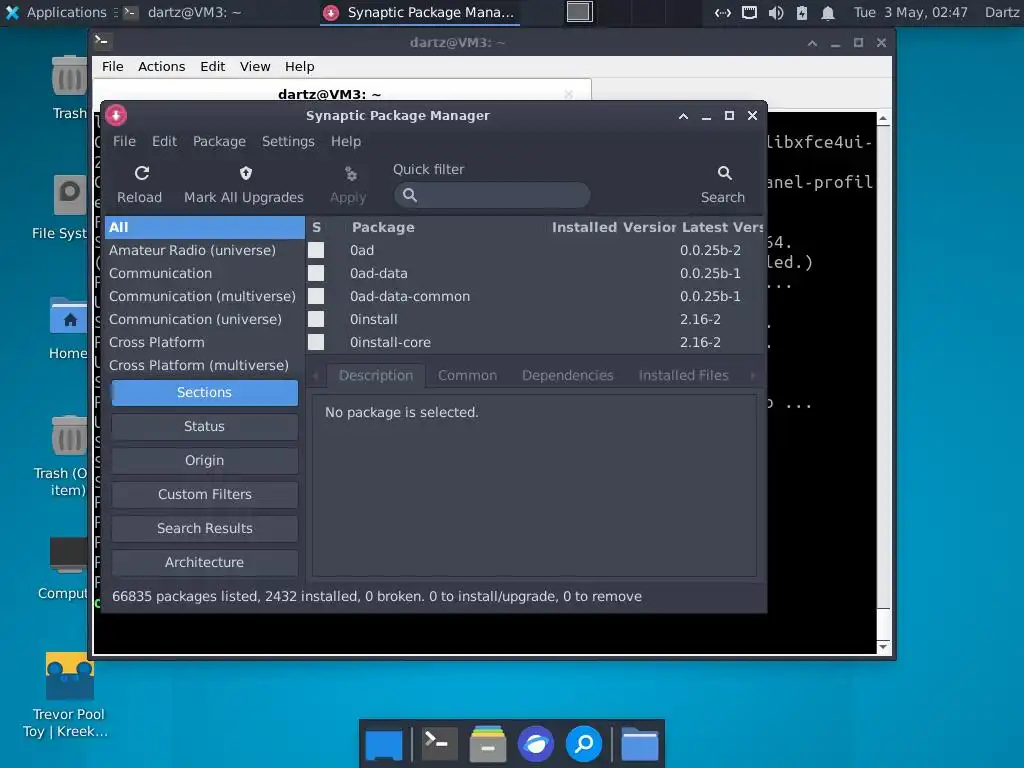Viewport: 1024px width, 768px height.
Task: Click terminal scrollbar down arrow
Action: click(x=883, y=647)
